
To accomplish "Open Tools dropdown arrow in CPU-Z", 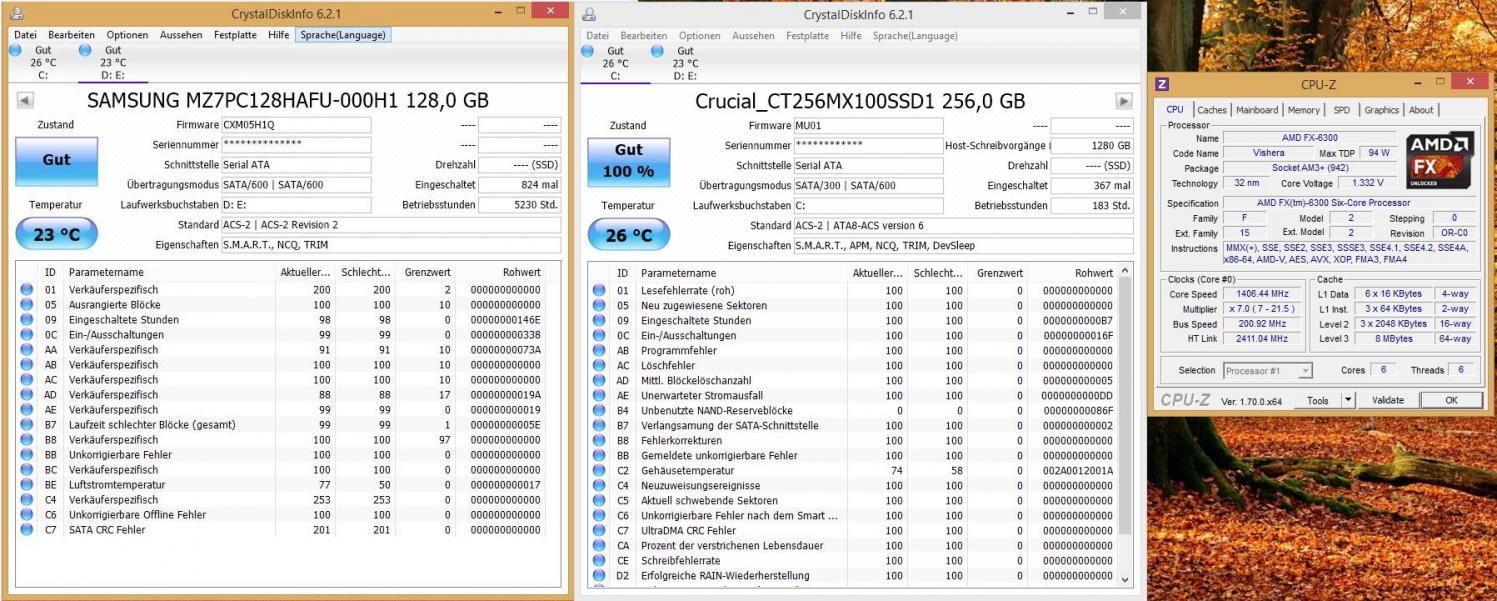I will 1347,400.
